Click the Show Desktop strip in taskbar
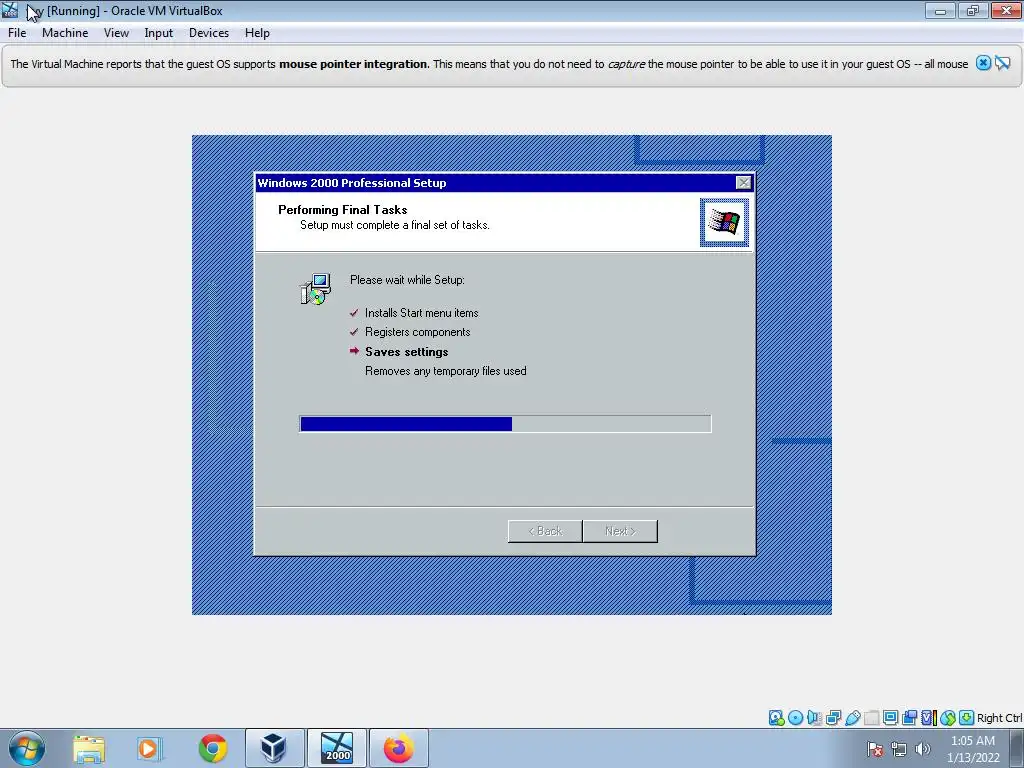Image resolution: width=1024 pixels, height=768 pixels. point(1017,748)
